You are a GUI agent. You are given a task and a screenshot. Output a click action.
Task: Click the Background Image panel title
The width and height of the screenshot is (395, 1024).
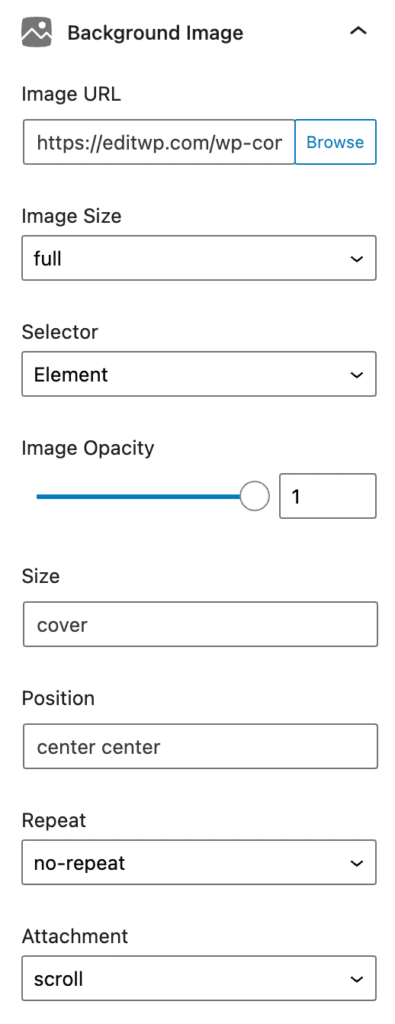tap(155, 33)
